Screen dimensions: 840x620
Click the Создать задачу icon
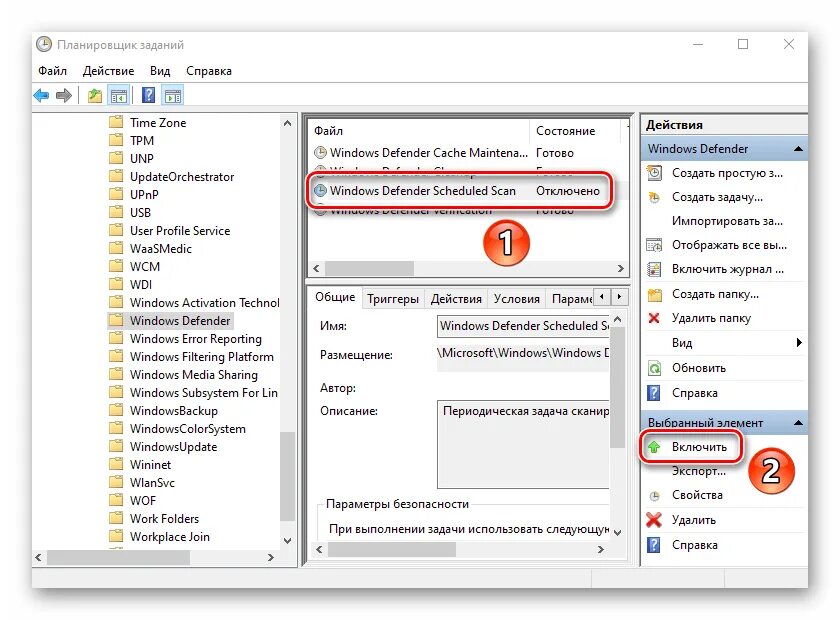pyautogui.click(x=654, y=197)
